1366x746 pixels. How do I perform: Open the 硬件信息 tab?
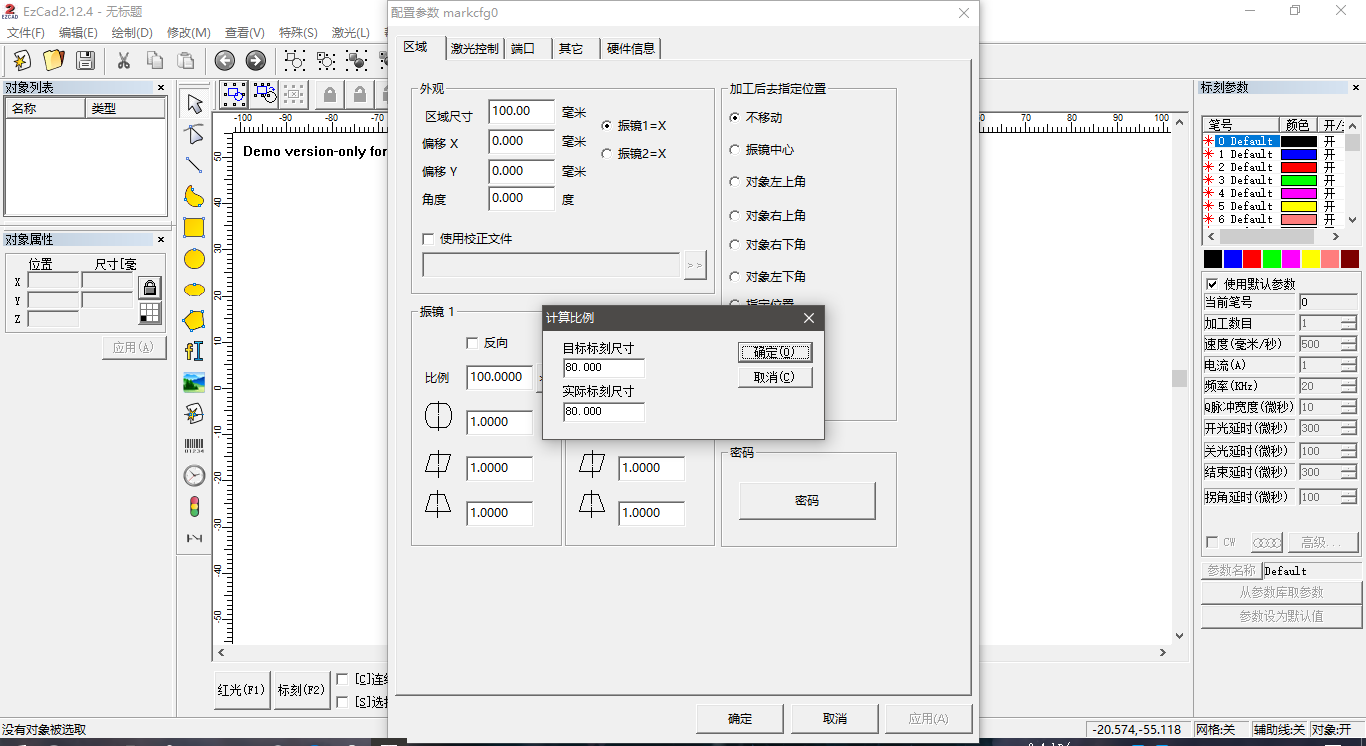click(631, 48)
